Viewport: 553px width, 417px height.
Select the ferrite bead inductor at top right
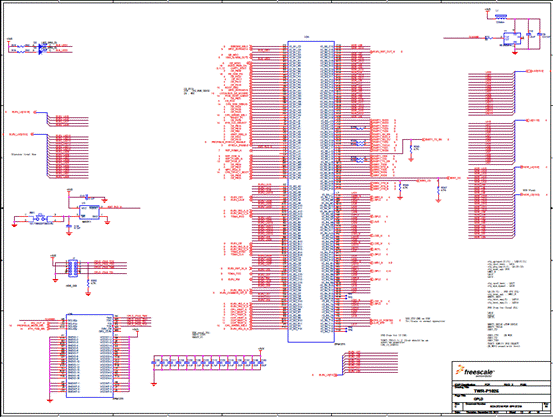pyautogui.click(x=500, y=16)
